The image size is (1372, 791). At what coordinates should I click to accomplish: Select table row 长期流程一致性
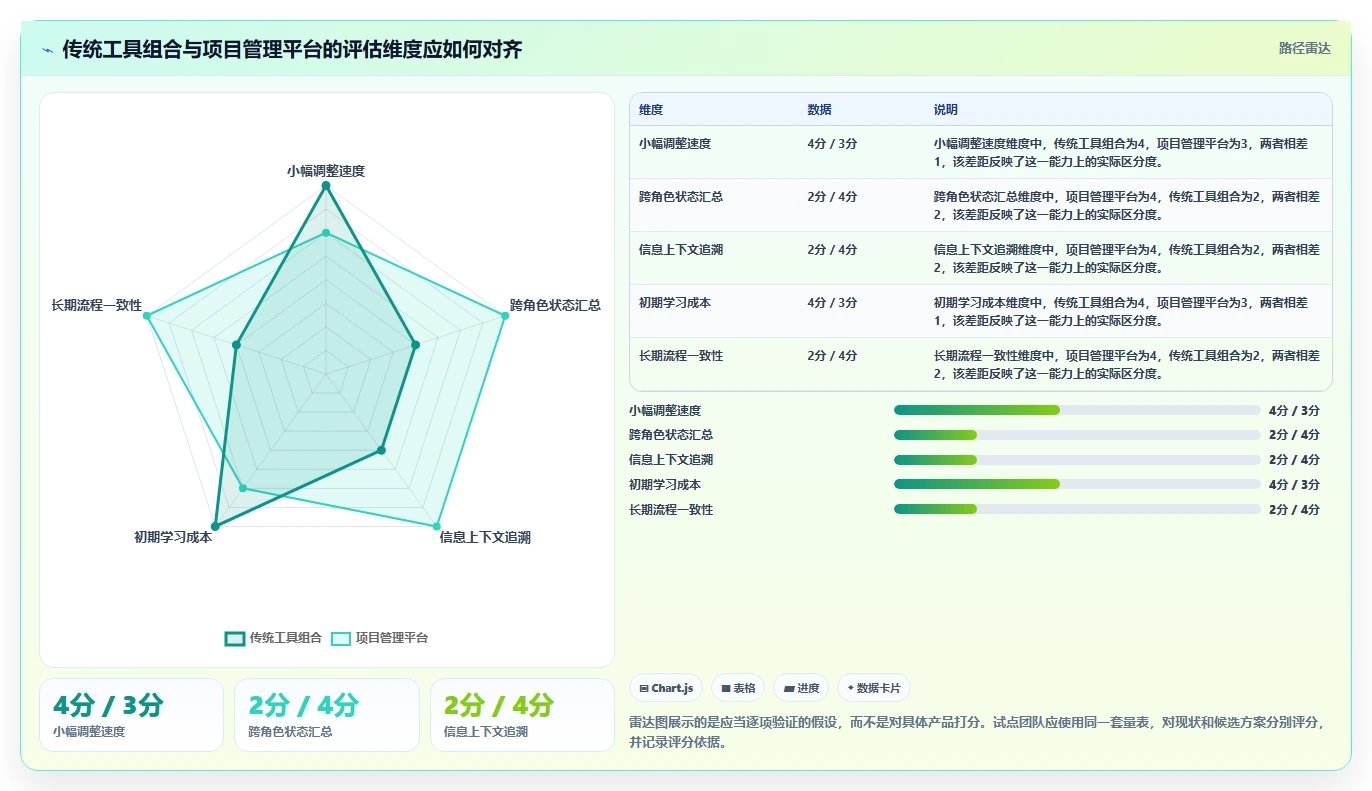980,364
